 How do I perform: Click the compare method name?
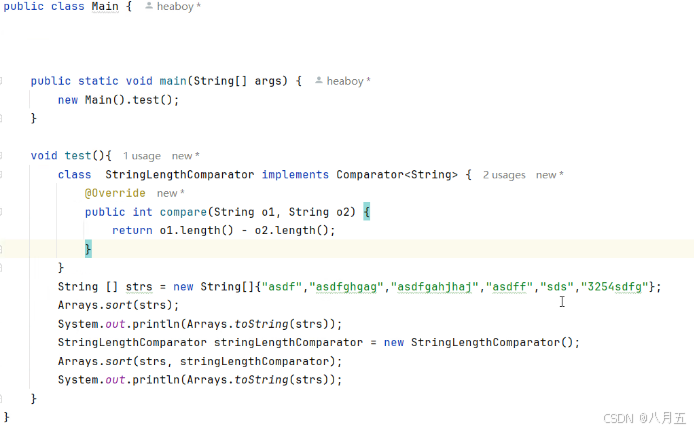click(183, 212)
